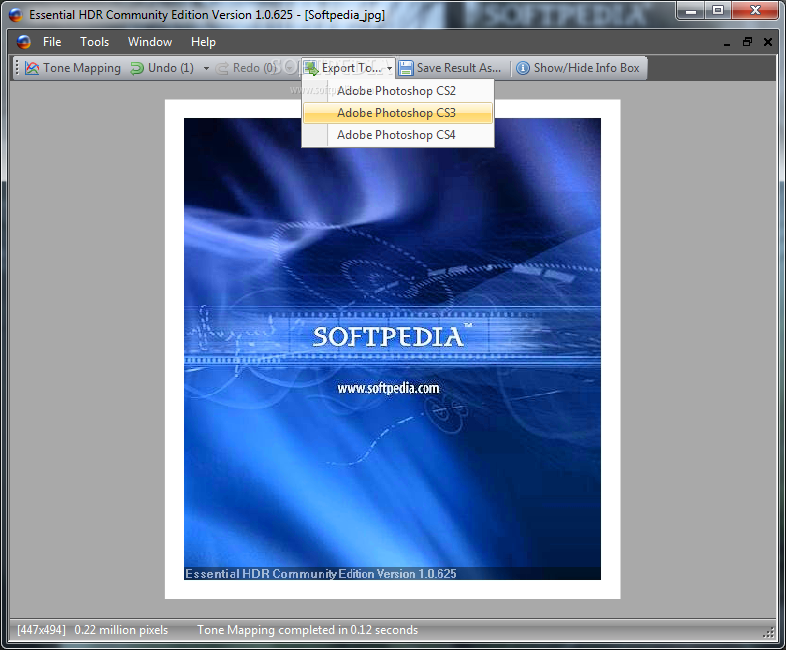Click the 0.22 million pixels status text
Viewport: 786px width, 650px height.
click(x=121, y=630)
